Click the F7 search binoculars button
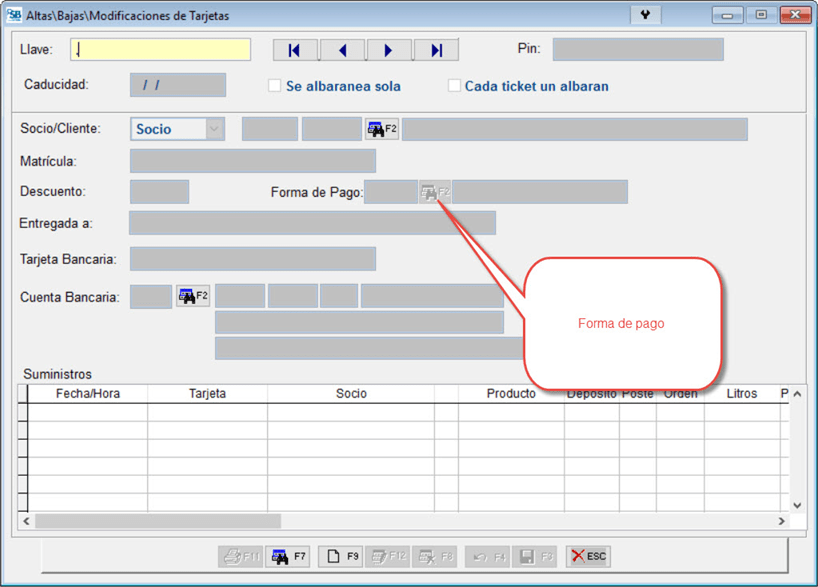Image resolution: width=818 pixels, height=587 pixels. [x=288, y=556]
